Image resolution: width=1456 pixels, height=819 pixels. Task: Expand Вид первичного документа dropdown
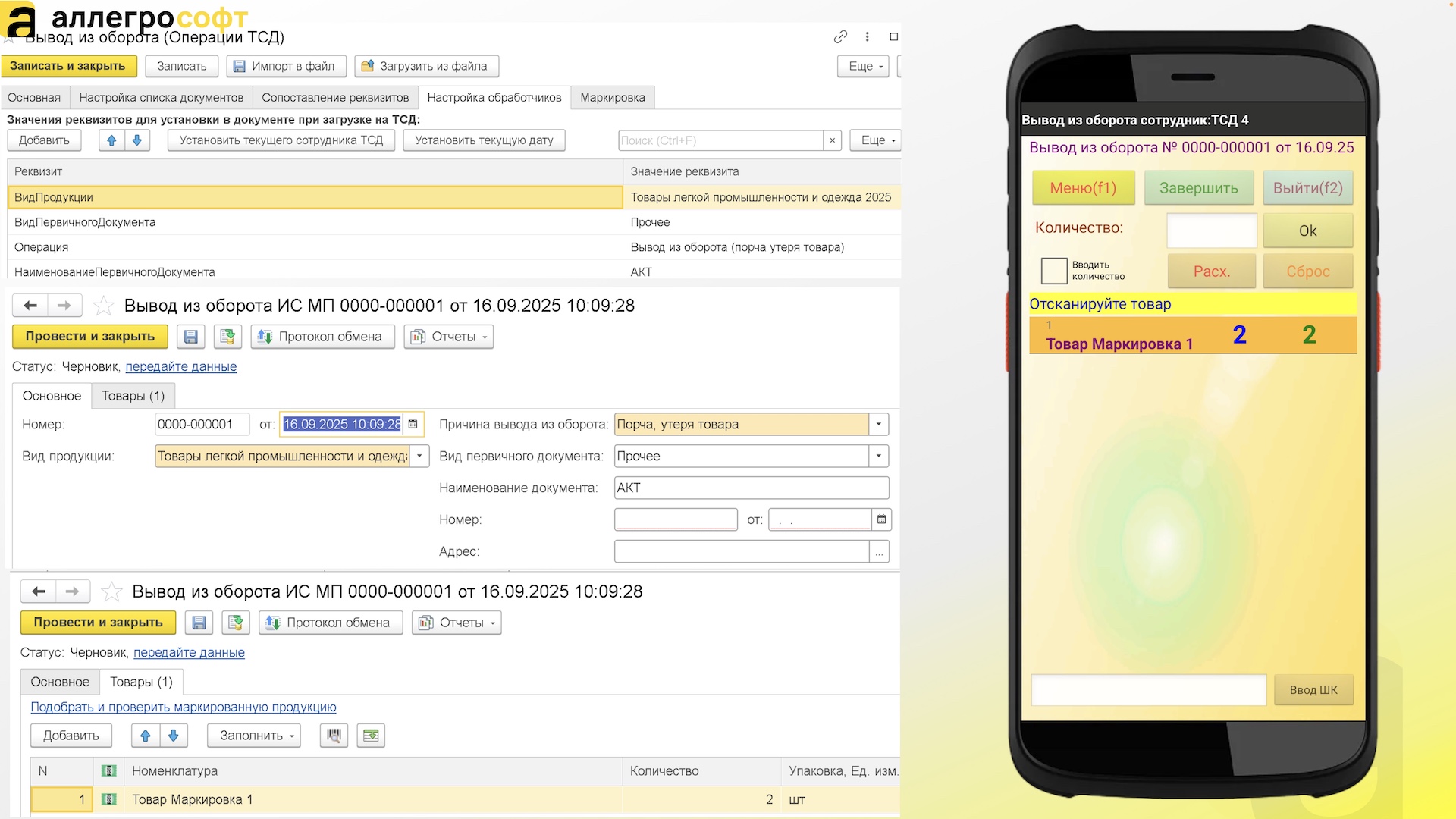pos(879,457)
